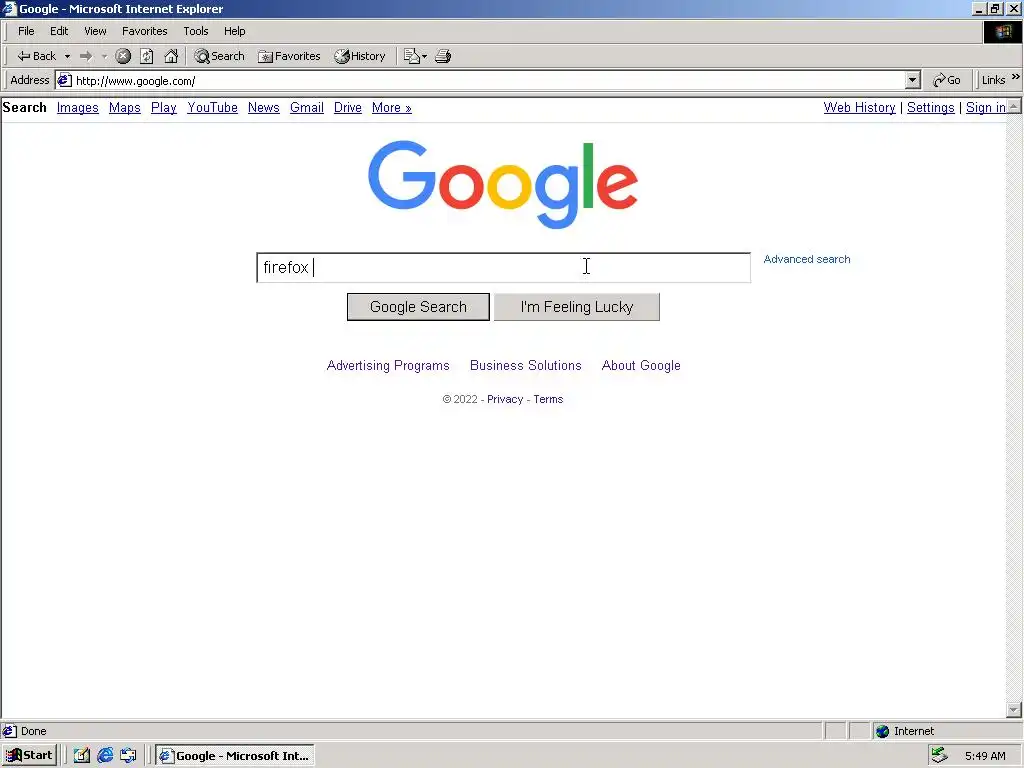Open the Play link

coord(164,108)
